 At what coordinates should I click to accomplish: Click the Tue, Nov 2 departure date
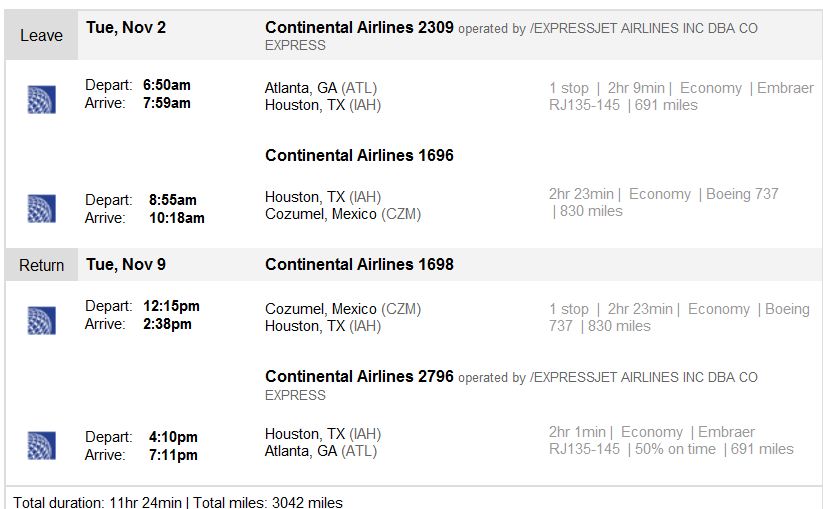tap(126, 27)
